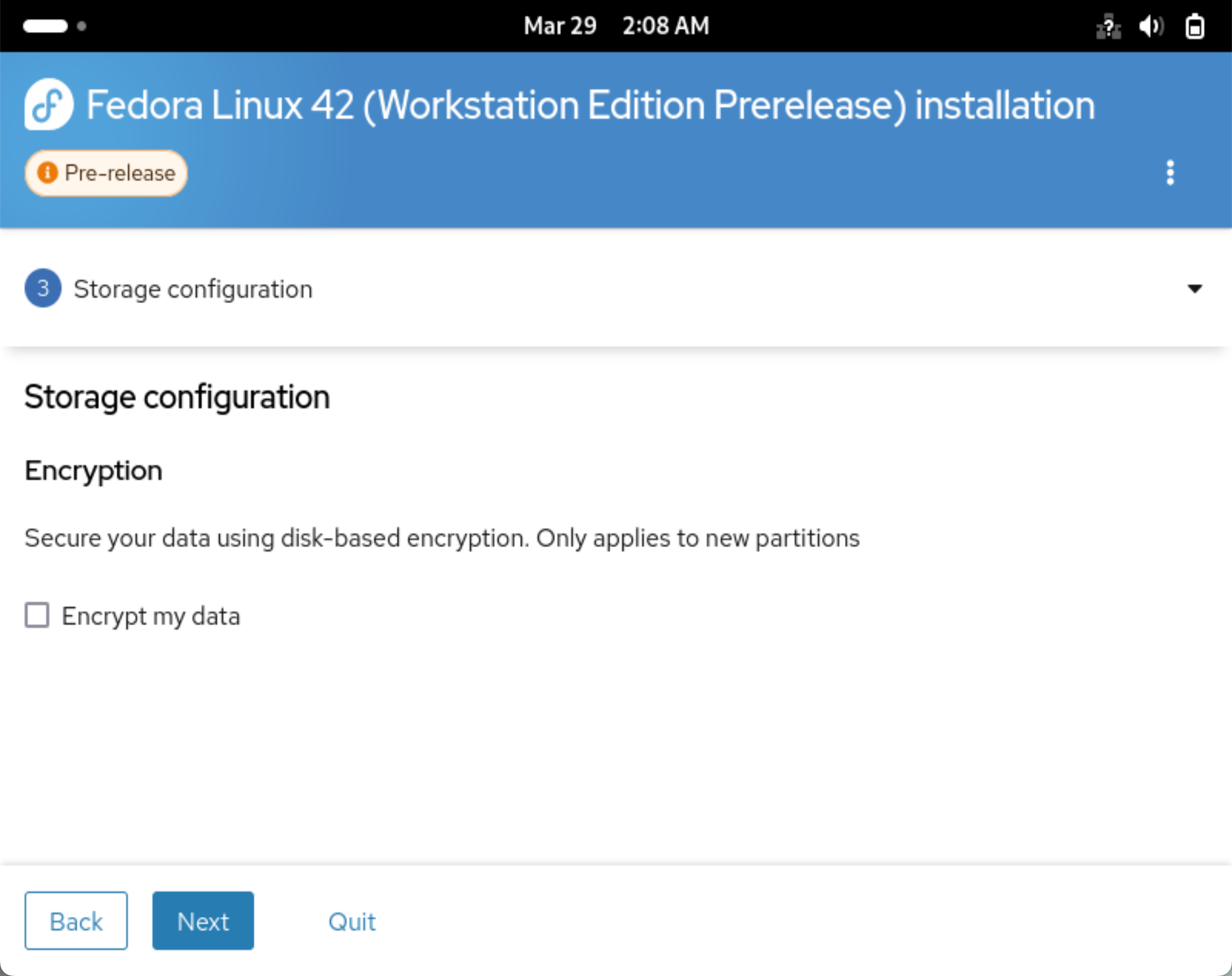The height and width of the screenshot is (976, 1232).
Task: Enable the Encrypt my data checkbox
Action: (37, 615)
